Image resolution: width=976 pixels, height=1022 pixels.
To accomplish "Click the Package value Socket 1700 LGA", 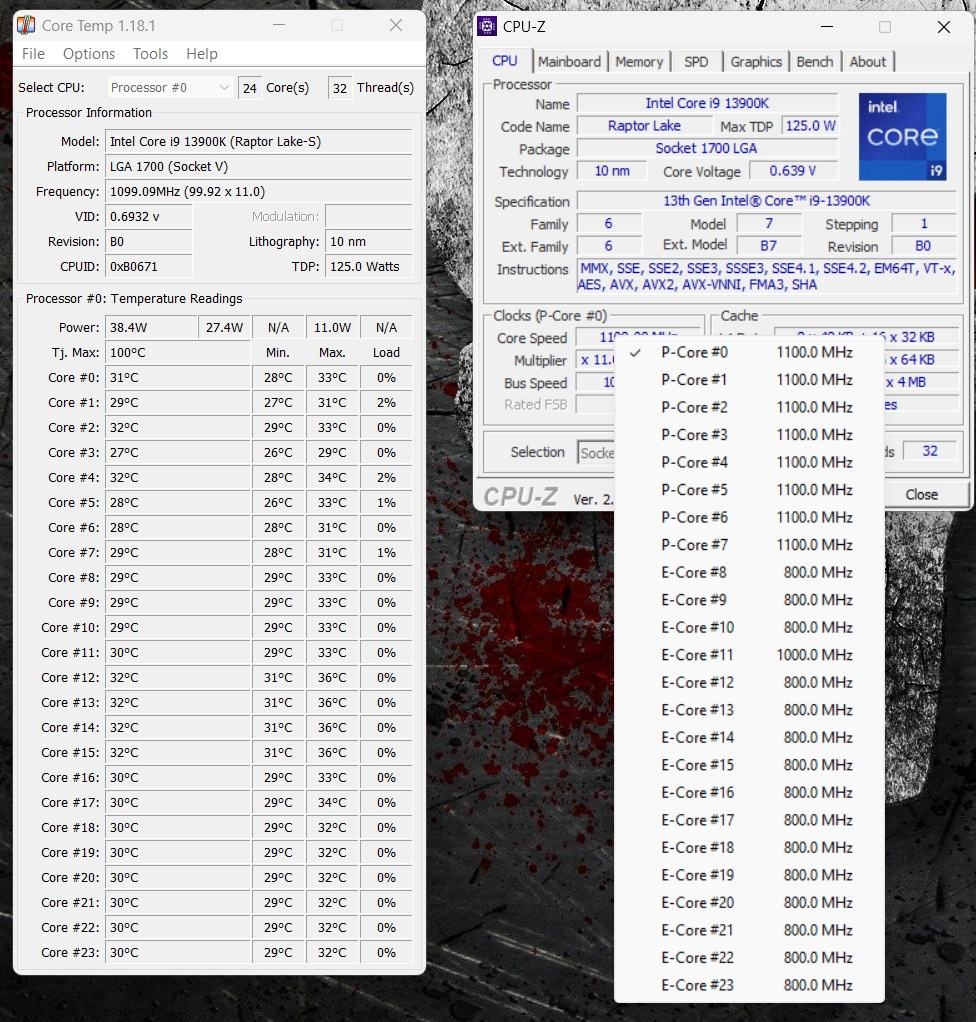I will point(707,149).
